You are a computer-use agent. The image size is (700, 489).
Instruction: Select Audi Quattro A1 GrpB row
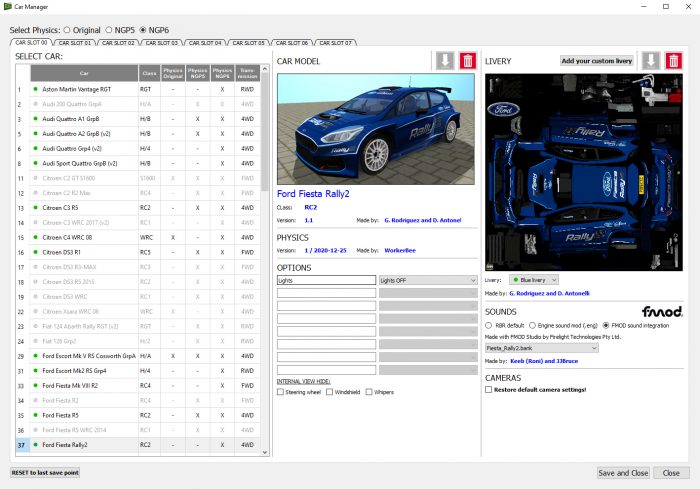pyautogui.click(x=138, y=119)
